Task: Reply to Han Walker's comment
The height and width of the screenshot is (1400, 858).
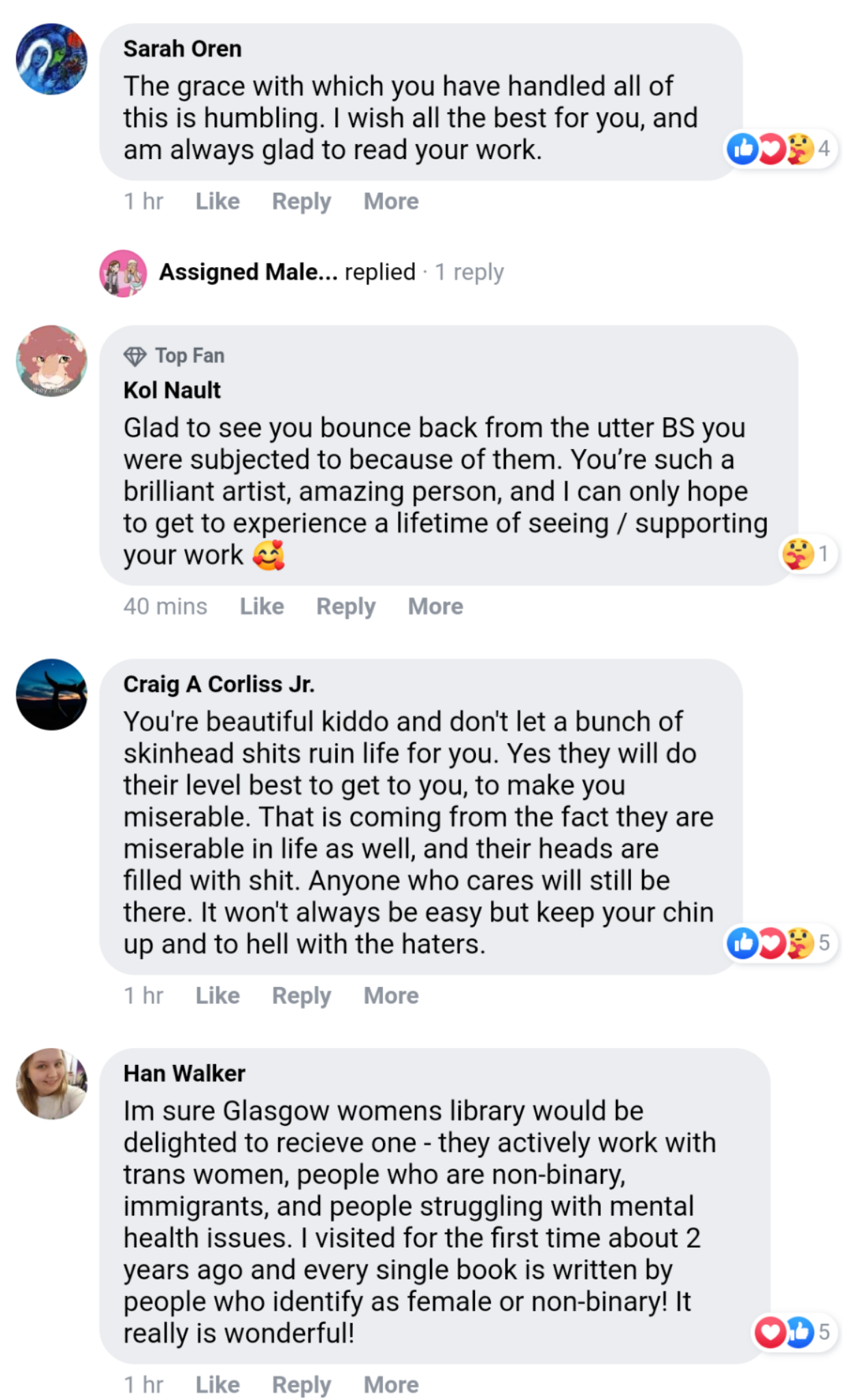Action: (301, 1385)
